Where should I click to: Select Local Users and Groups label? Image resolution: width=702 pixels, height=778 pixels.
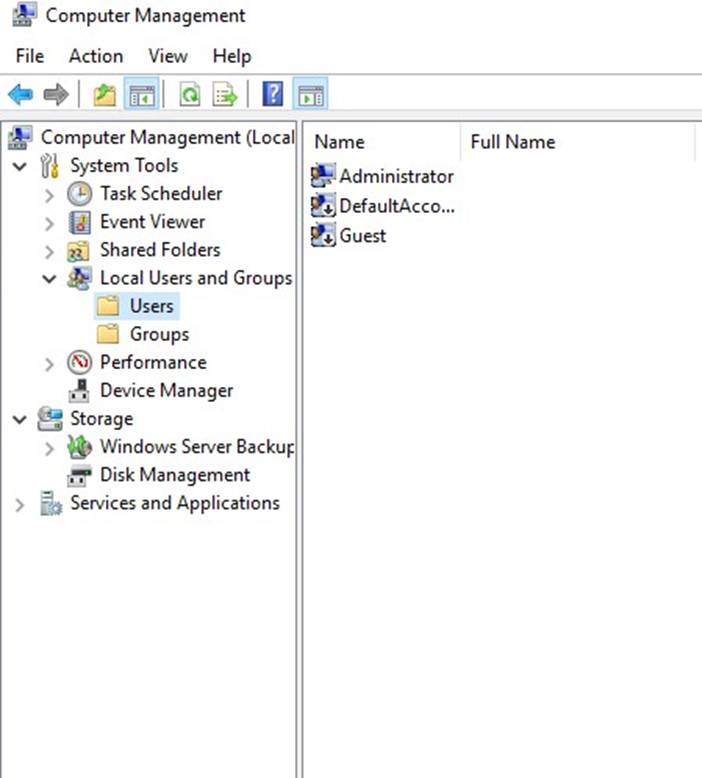(x=196, y=278)
